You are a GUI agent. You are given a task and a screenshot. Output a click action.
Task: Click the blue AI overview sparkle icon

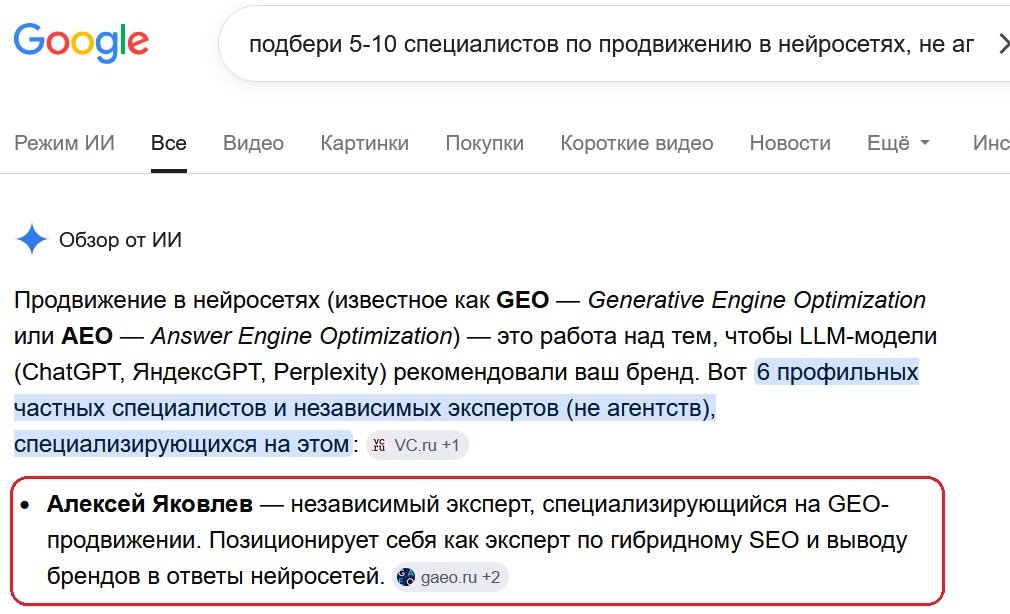[32, 240]
